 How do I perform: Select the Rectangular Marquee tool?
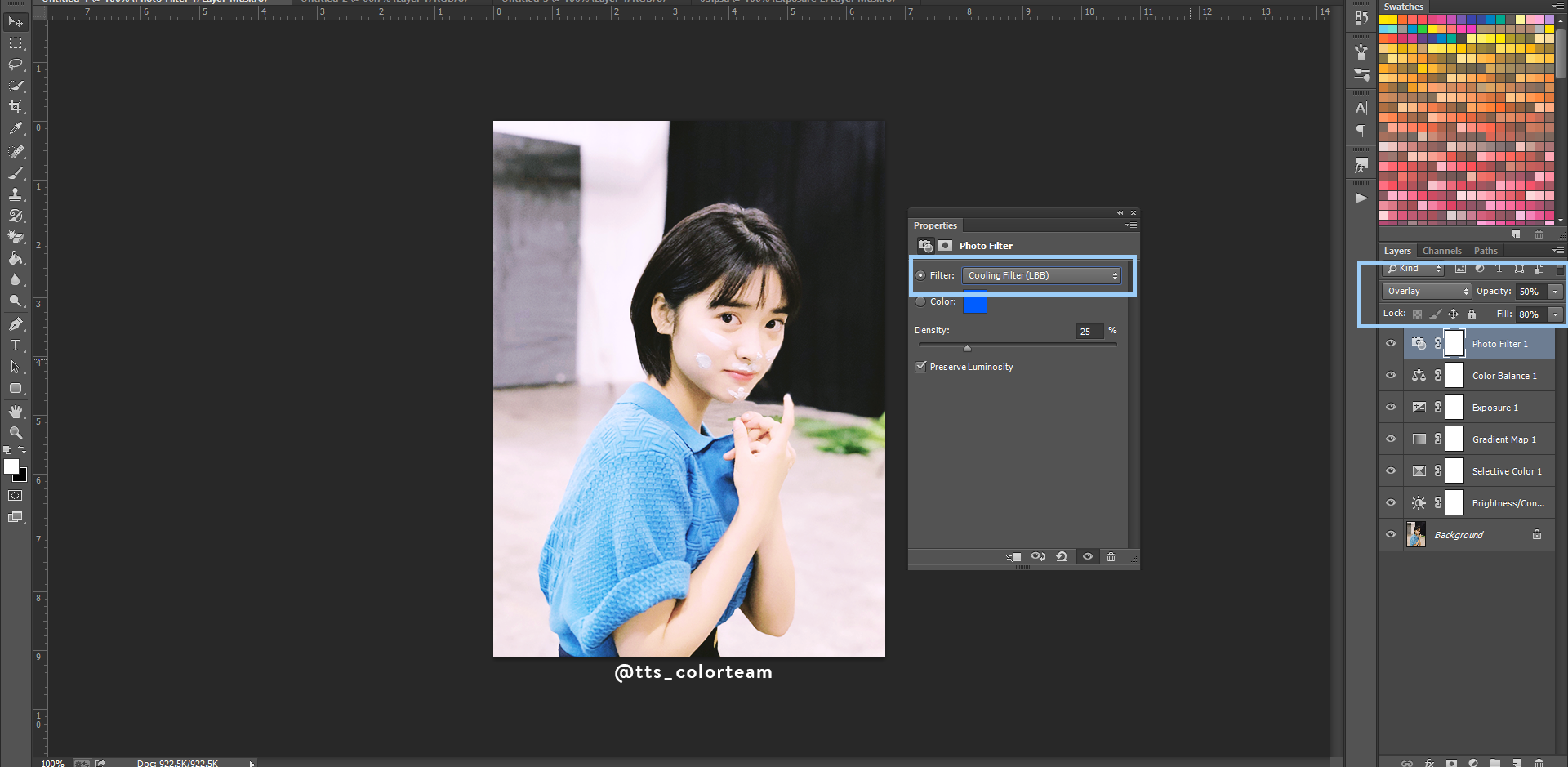click(16, 43)
